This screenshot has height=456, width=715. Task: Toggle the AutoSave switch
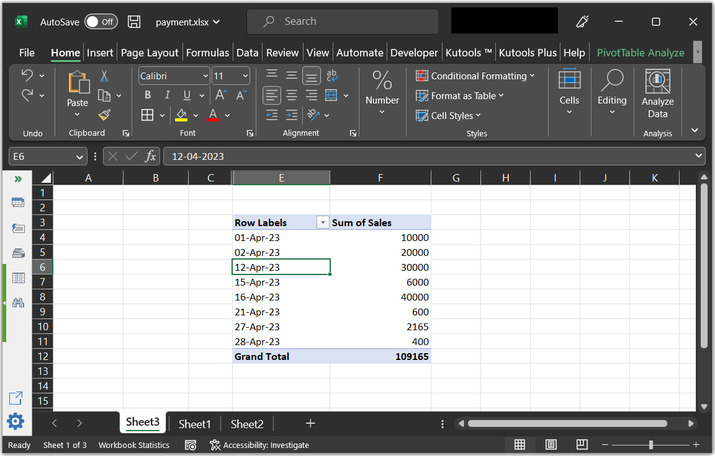[99, 21]
